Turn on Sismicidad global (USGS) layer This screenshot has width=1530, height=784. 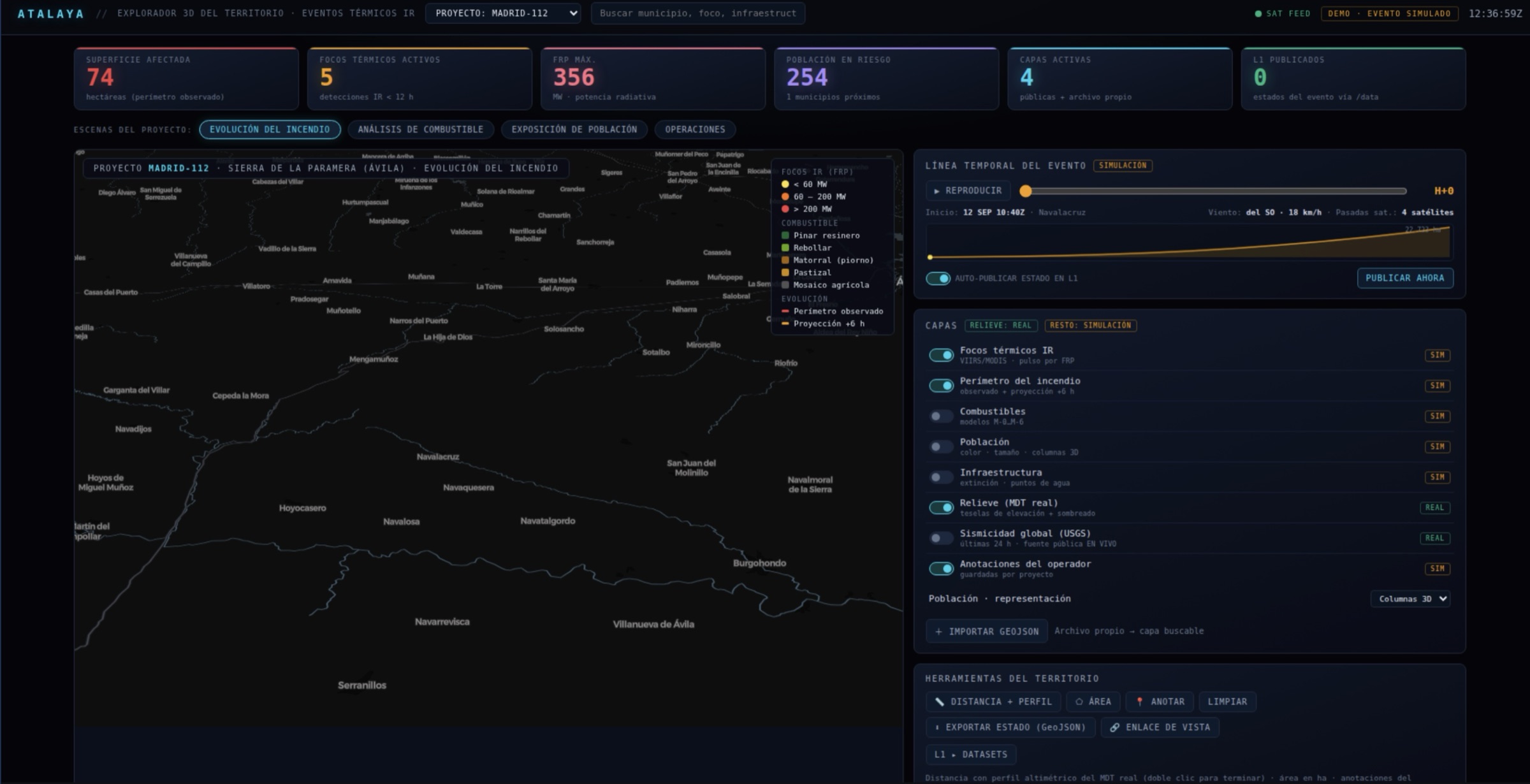tap(941, 538)
